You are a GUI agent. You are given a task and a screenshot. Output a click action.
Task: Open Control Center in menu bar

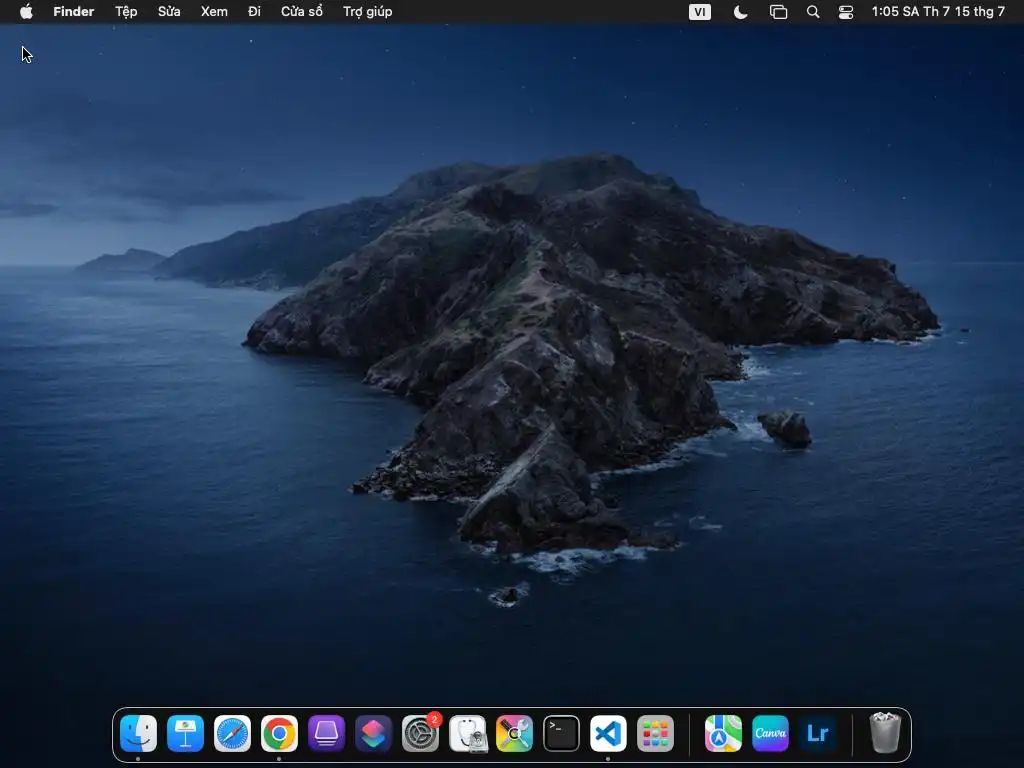point(846,12)
